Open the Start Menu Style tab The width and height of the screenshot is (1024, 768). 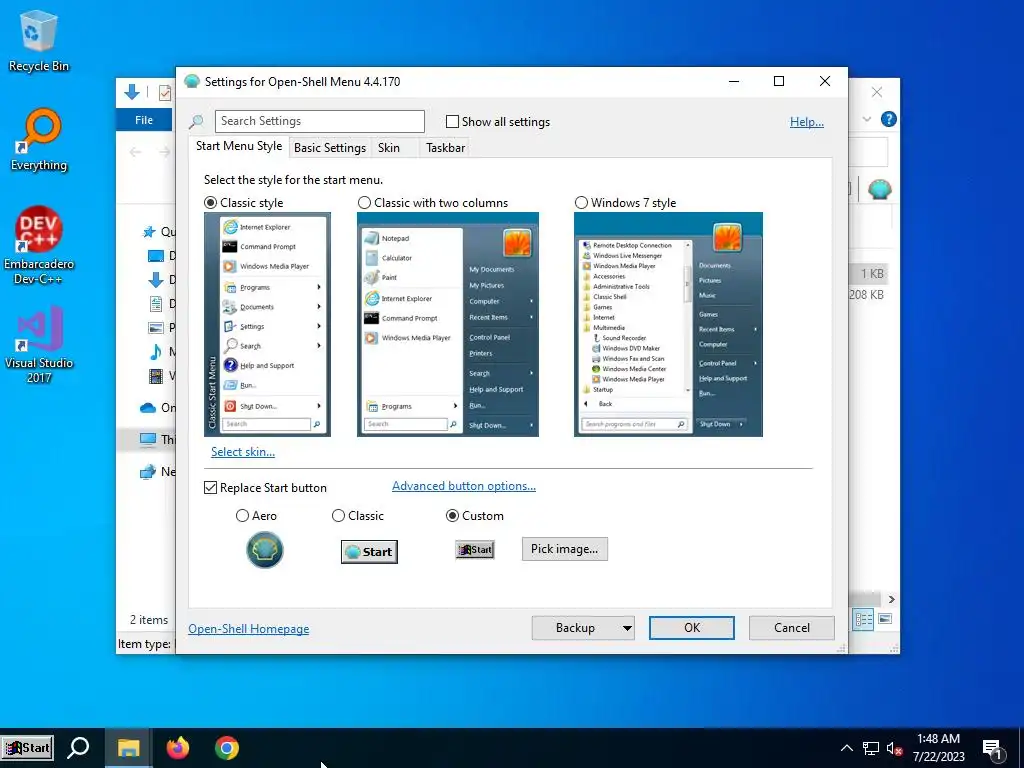[x=239, y=146]
